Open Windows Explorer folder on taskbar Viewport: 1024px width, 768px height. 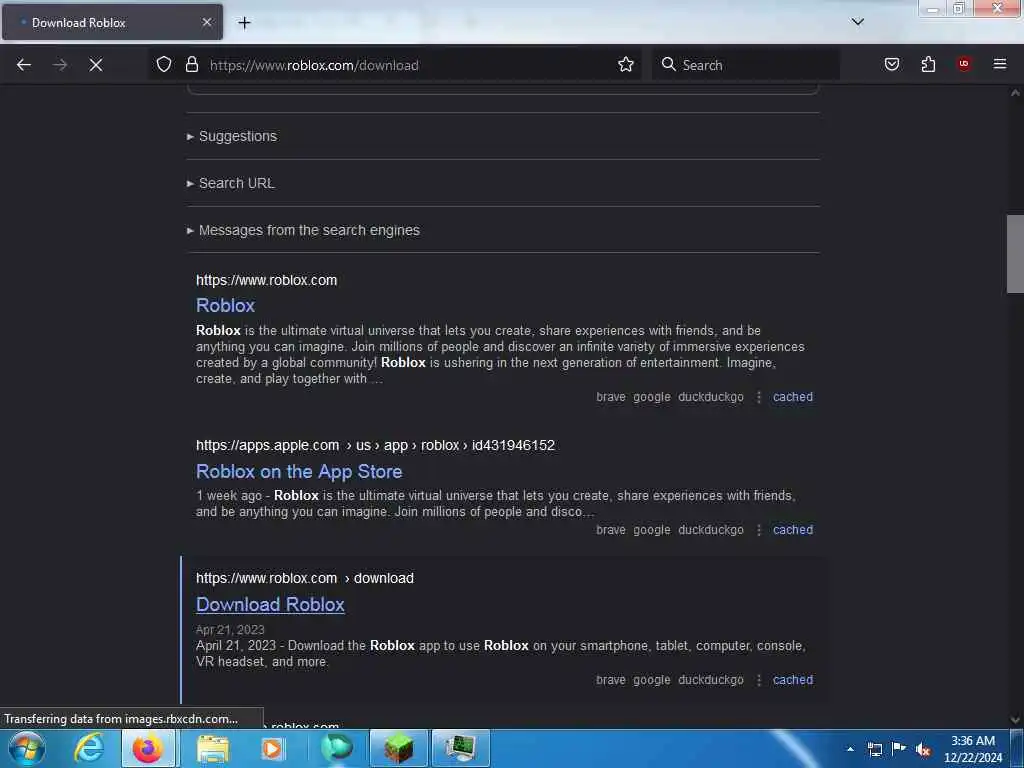[212, 748]
